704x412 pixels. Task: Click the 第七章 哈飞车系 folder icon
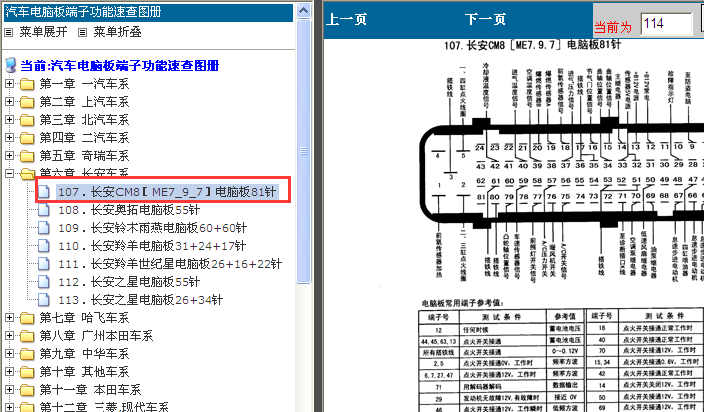[27, 318]
